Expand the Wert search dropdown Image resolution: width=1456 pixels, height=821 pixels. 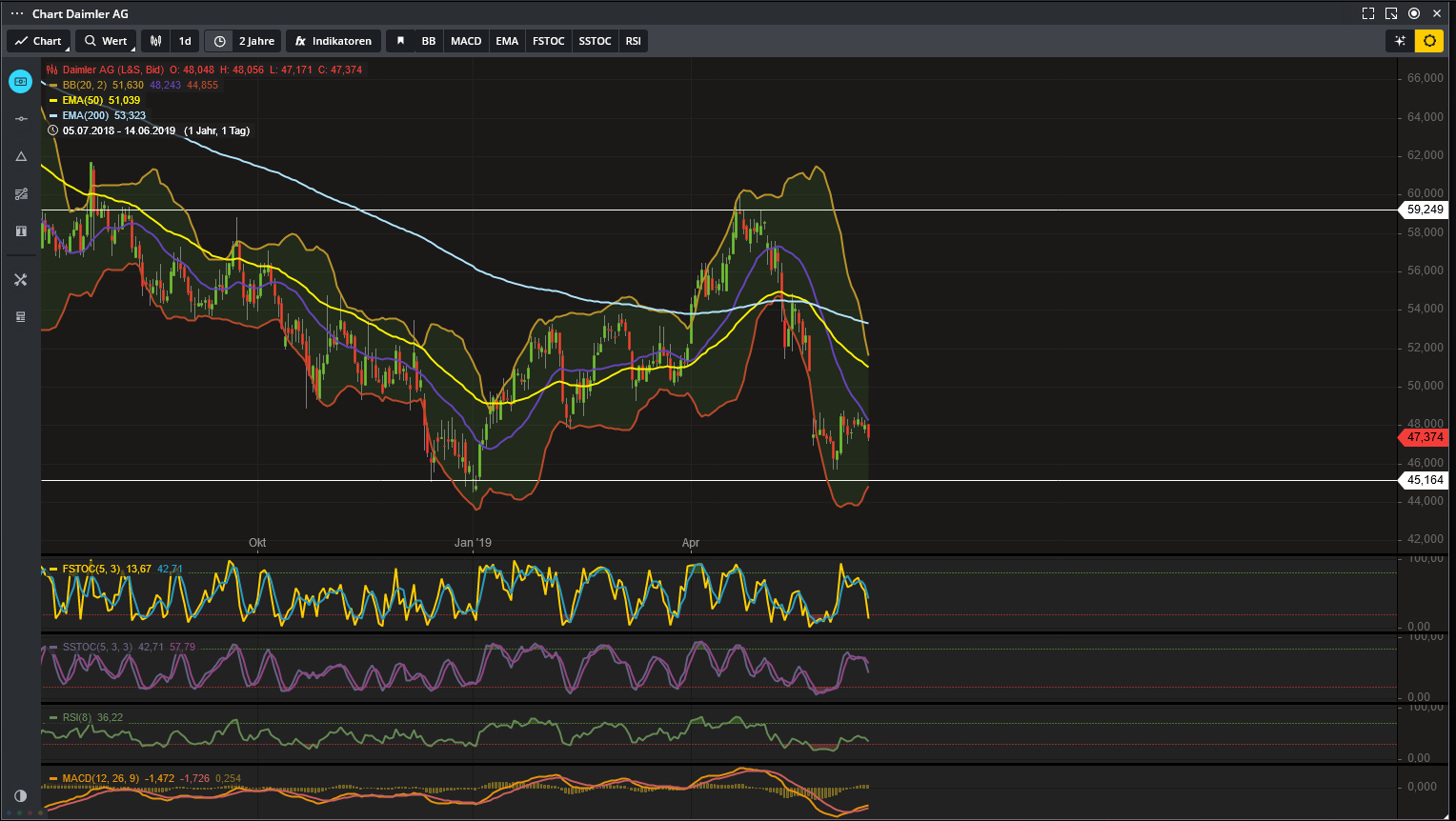[x=106, y=41]
